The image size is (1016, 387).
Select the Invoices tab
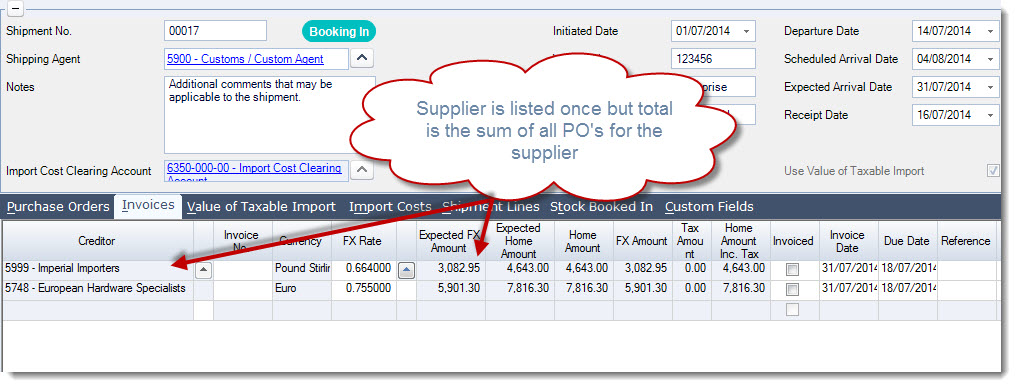coord(148,205)
